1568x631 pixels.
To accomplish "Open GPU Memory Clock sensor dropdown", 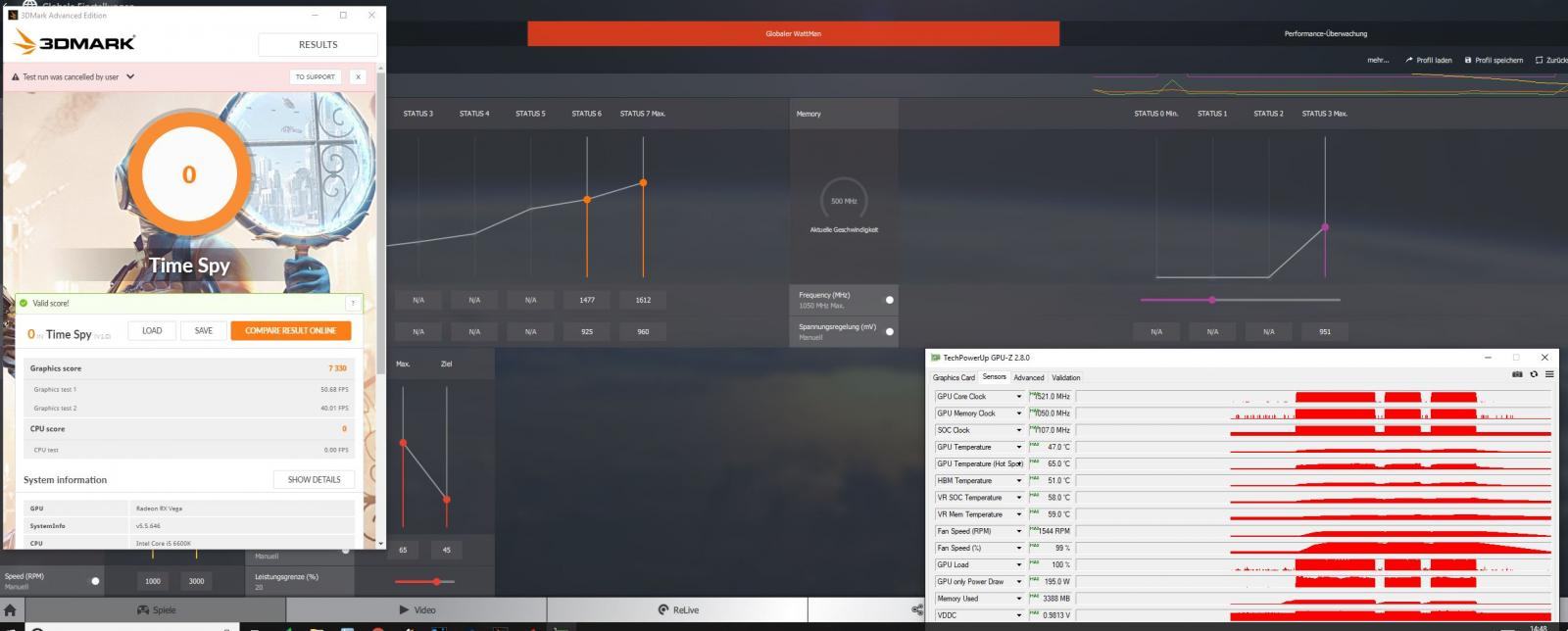I will (1019, 413).
